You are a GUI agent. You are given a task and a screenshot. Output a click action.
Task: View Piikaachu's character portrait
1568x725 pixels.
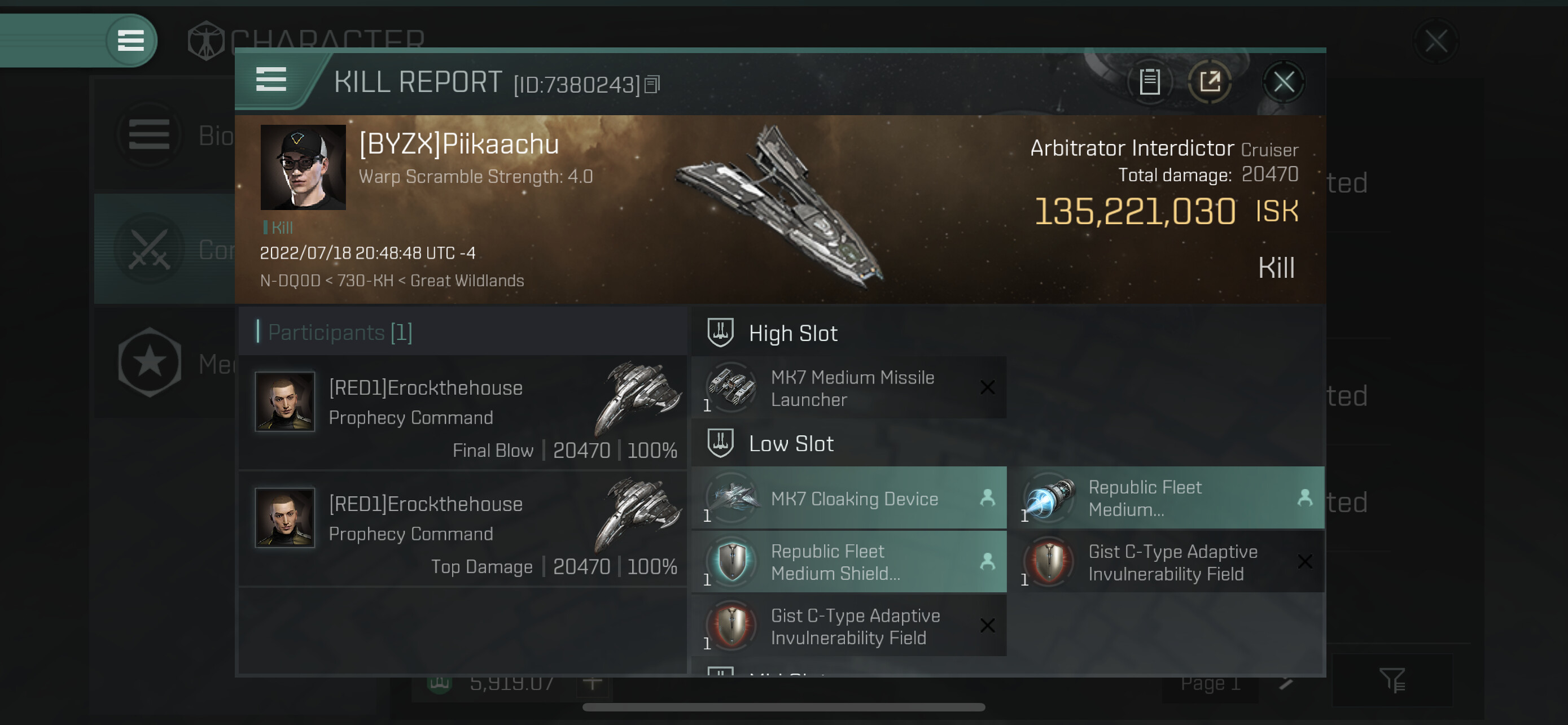point(303,167)
